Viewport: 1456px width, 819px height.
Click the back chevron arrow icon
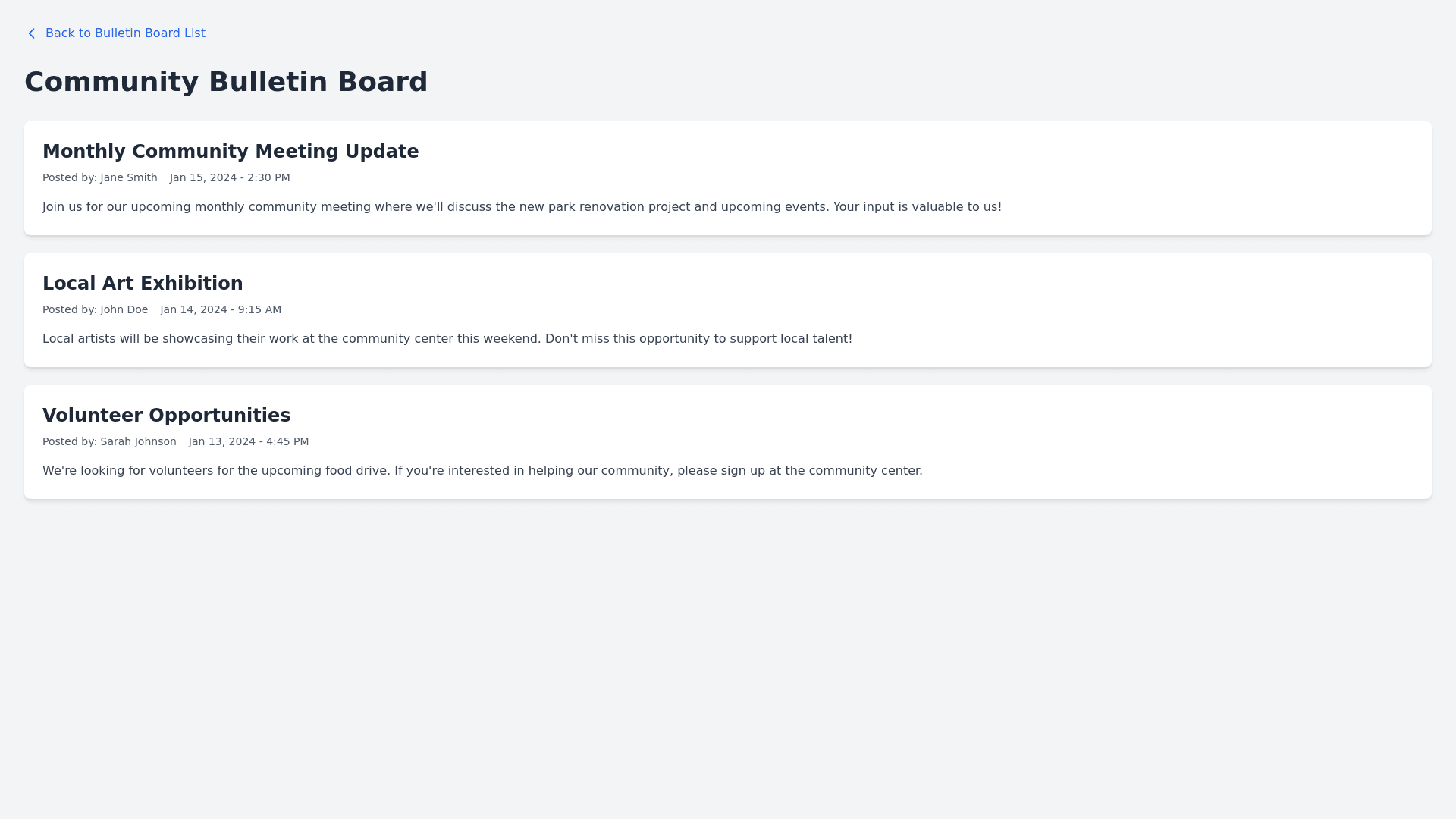pos(32,33)
